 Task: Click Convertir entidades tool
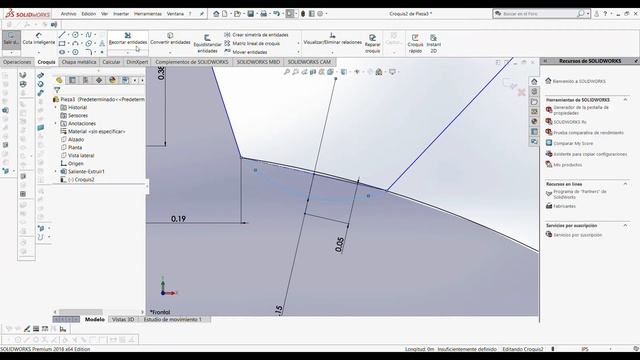pos(170,39)
